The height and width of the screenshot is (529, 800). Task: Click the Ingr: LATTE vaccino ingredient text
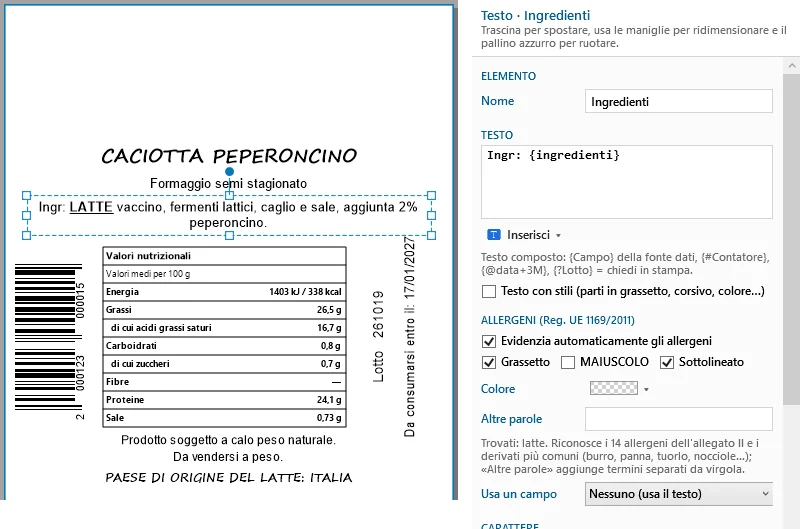coord(228,215)
